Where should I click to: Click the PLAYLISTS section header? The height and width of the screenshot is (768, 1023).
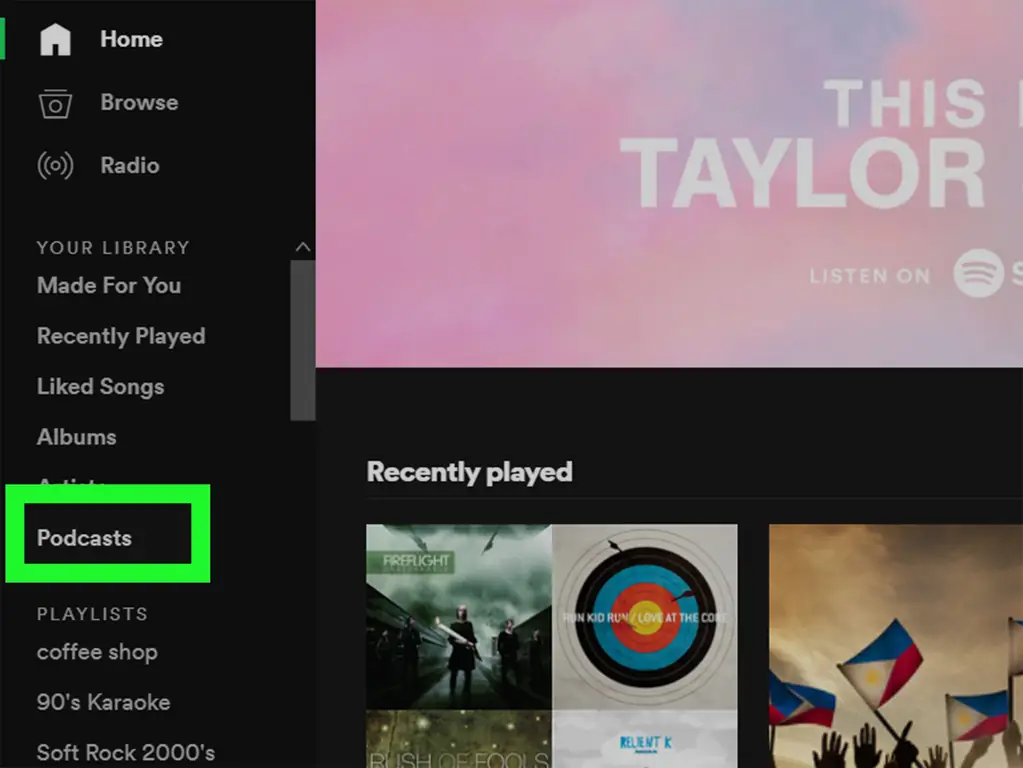(92, 614)
